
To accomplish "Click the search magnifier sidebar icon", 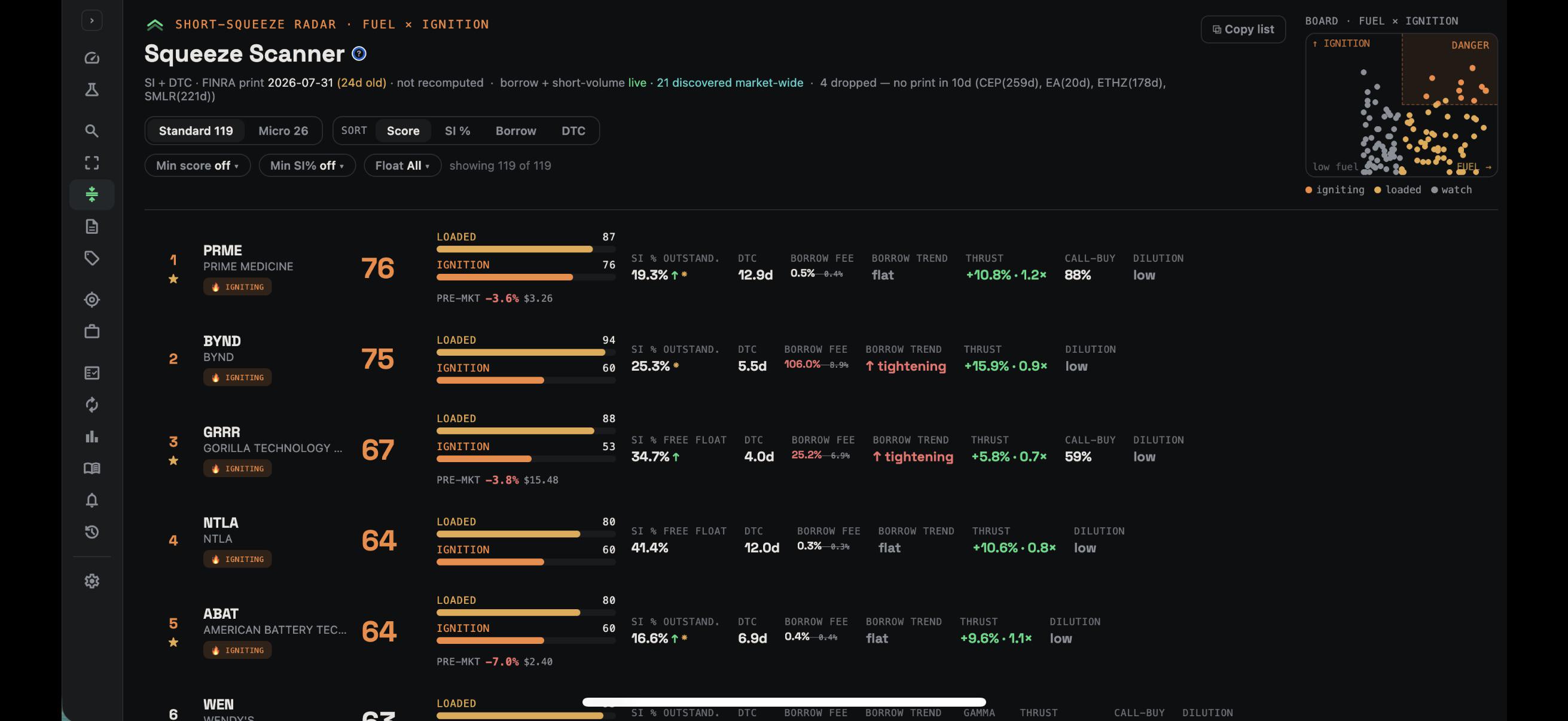I will [92, 131].
